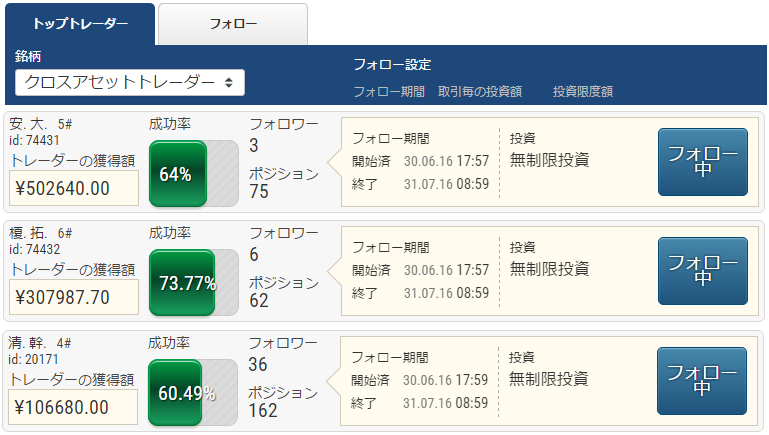Image resolution: width=769 pixels, height=435 pixels.
Task: Click the ¥307987.70 earnings field
Action: (74, 297)
